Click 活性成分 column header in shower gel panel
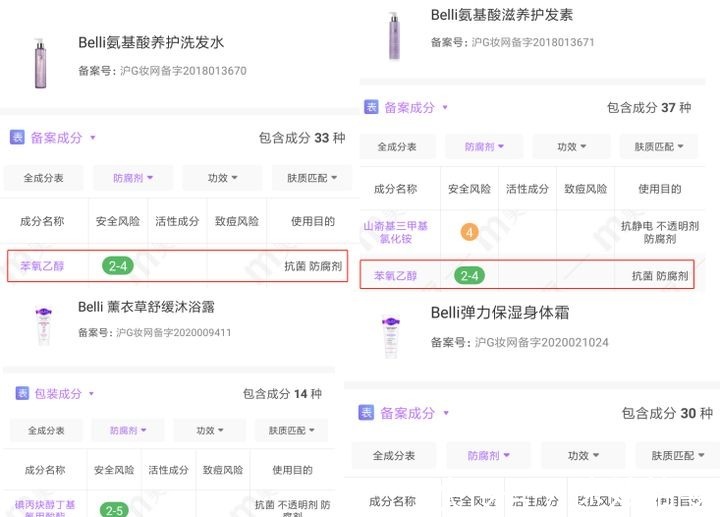 point(169,470)
